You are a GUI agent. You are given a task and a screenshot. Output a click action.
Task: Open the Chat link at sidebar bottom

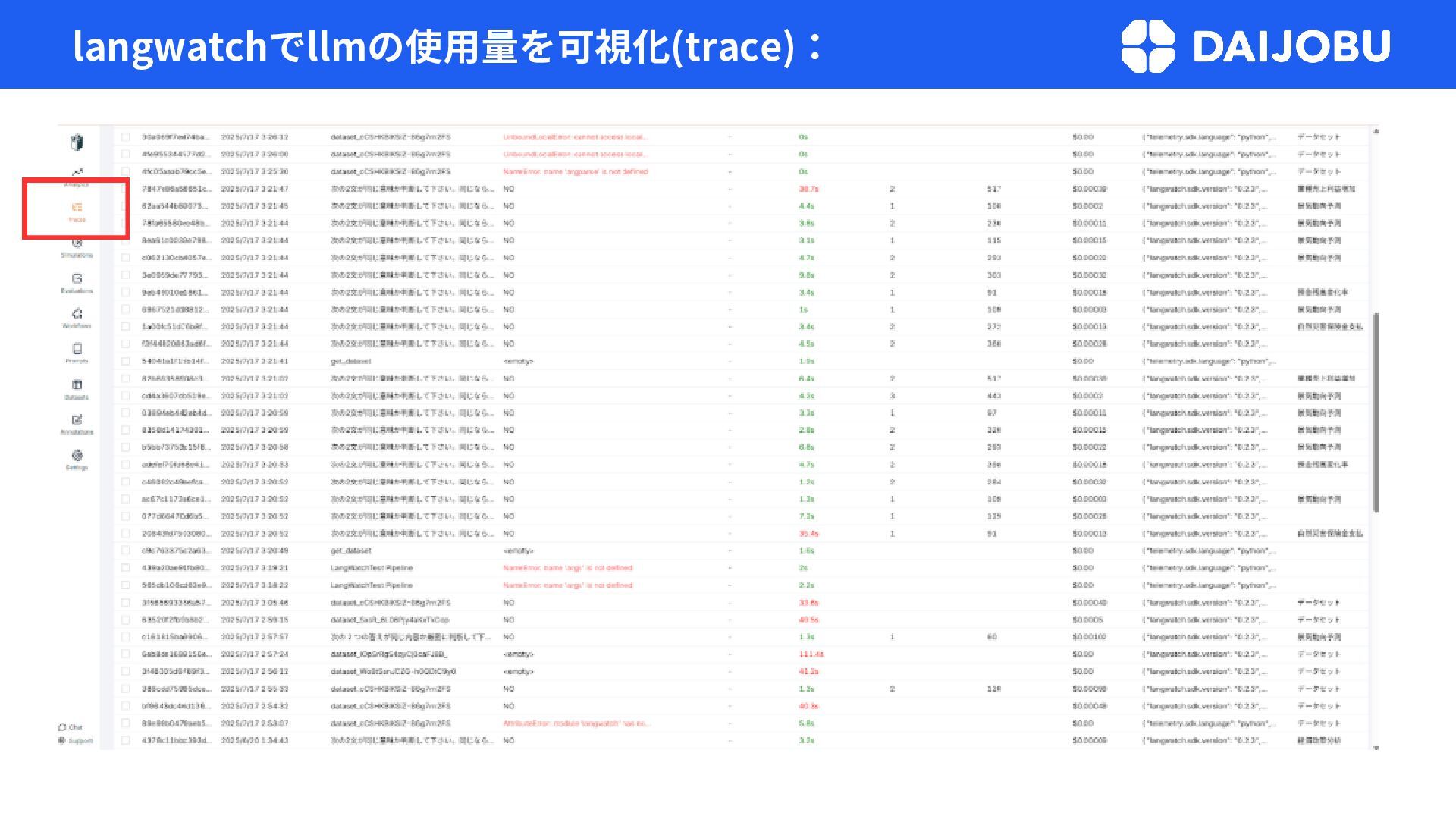pyautogui.click(x=71, y=726)
